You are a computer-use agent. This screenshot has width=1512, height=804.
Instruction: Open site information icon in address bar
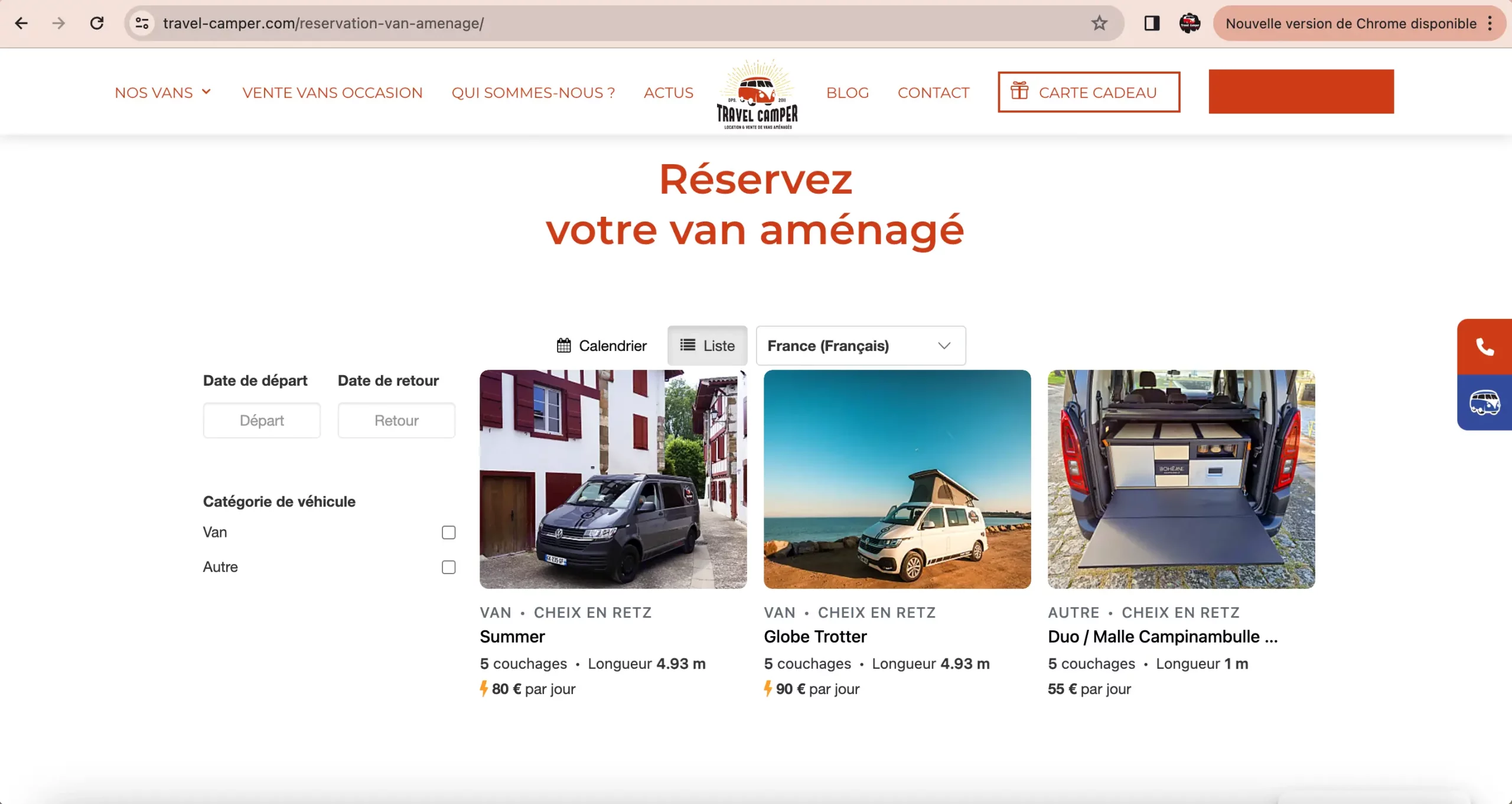coord(142,23)
